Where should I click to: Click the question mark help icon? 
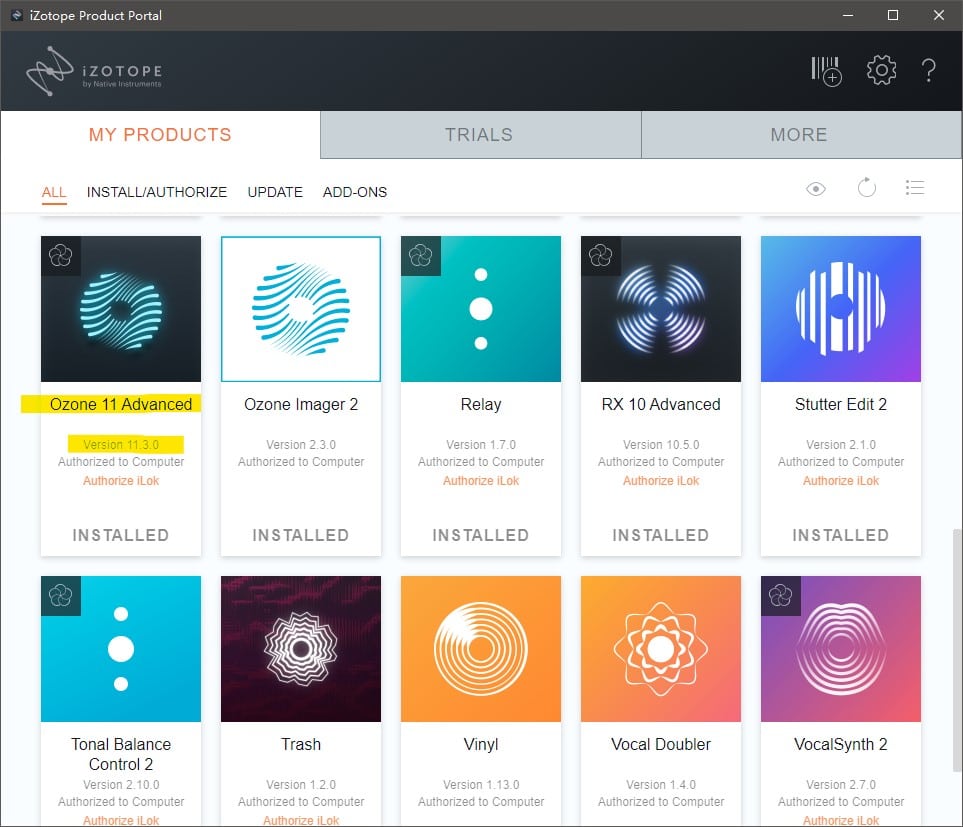(x=929, y=70)
